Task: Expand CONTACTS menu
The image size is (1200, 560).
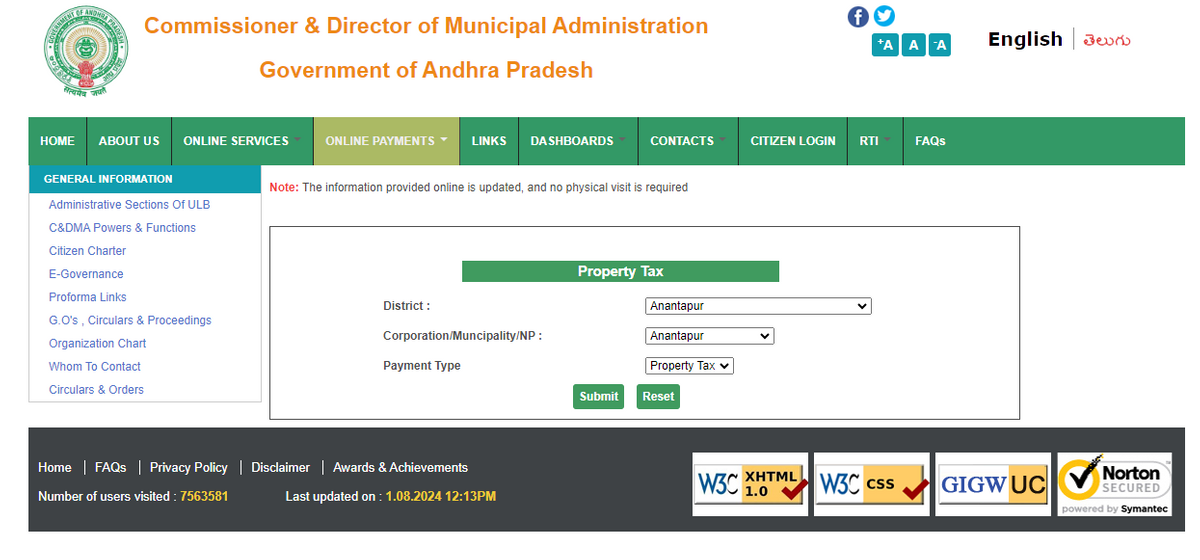Action: point(688,141)
